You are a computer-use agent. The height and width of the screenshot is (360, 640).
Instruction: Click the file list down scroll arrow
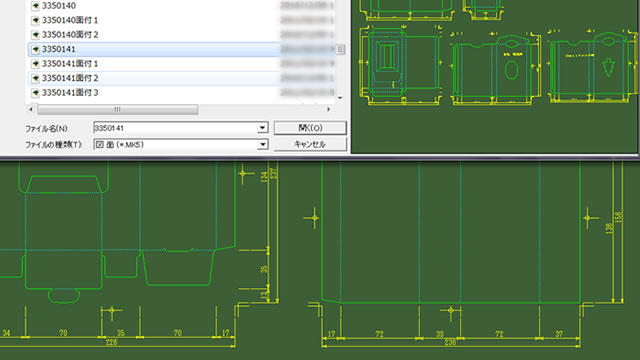(x=340, y=98)
